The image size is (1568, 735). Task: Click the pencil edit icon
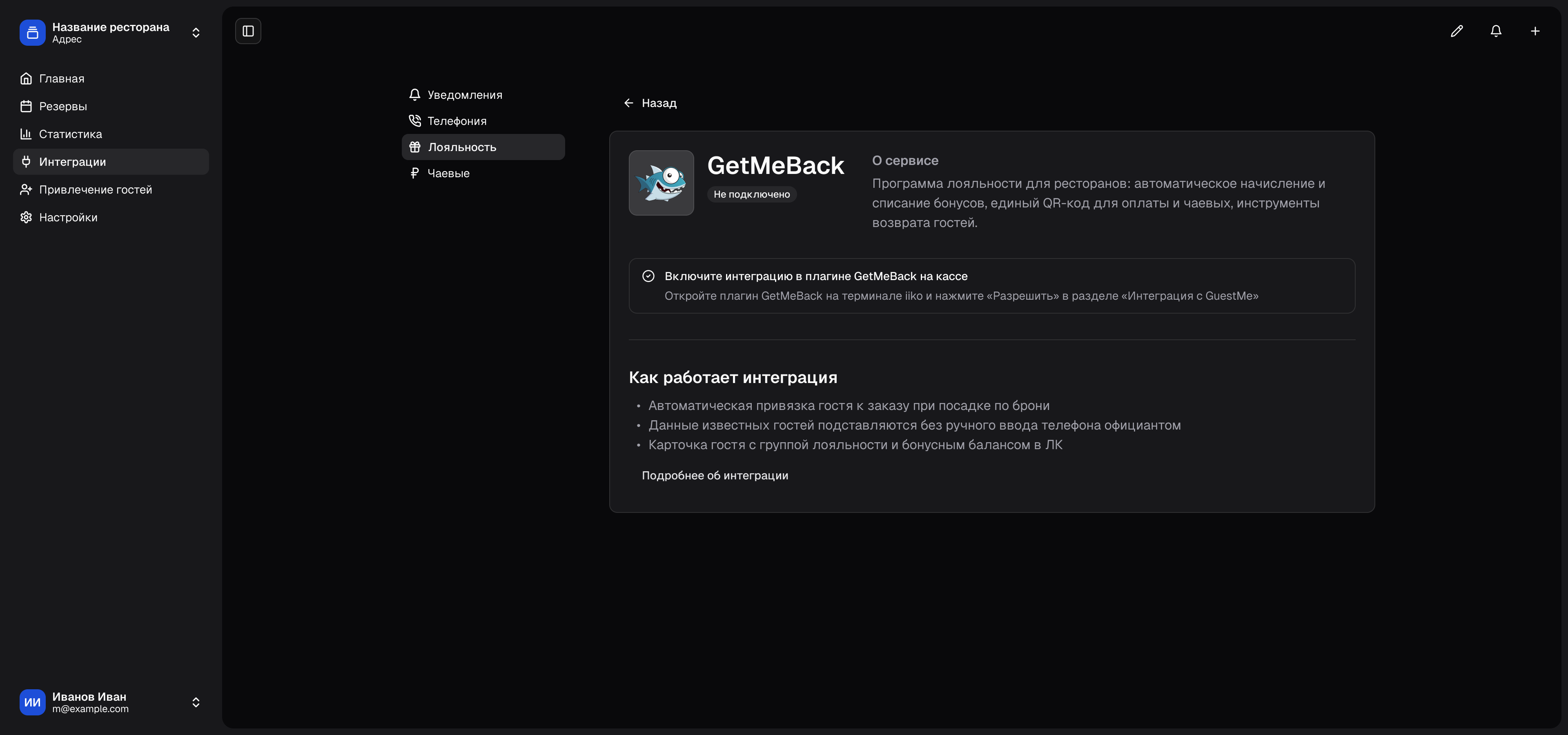click(x=1457, y=31)
